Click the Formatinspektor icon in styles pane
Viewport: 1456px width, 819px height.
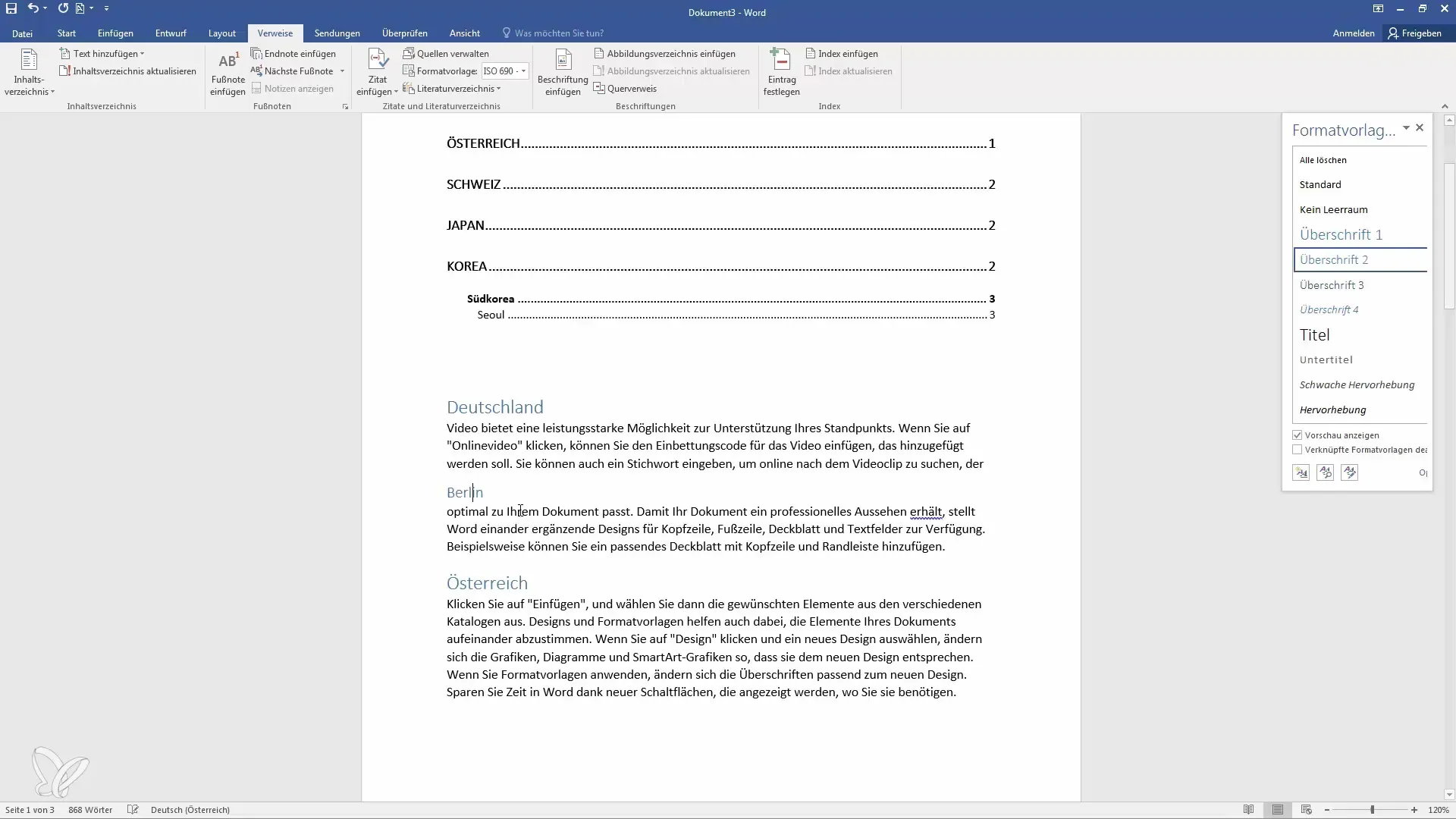pos(1325,472)
